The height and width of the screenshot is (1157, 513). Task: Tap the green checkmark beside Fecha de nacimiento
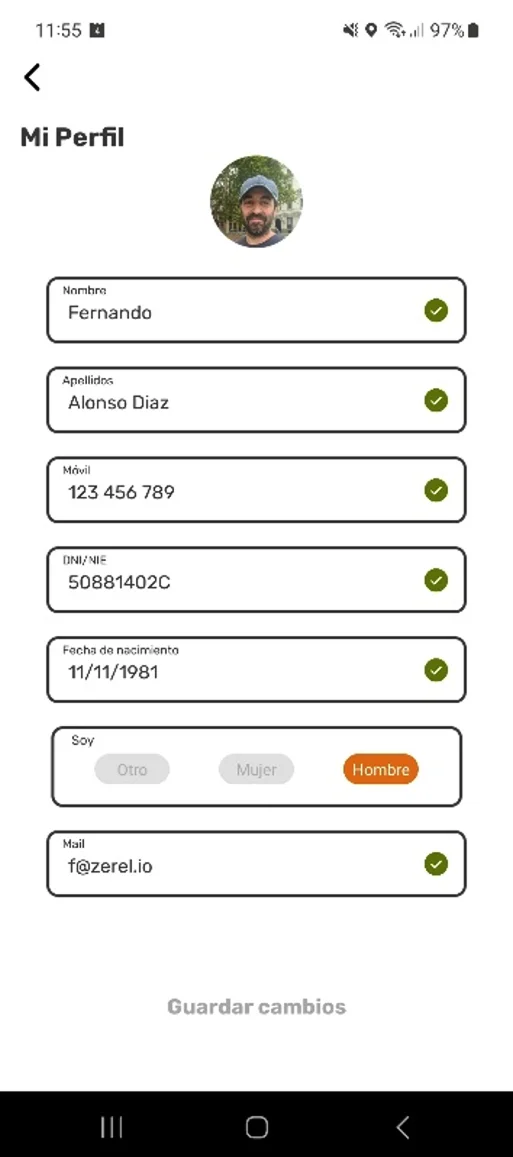tap(436, 670)
